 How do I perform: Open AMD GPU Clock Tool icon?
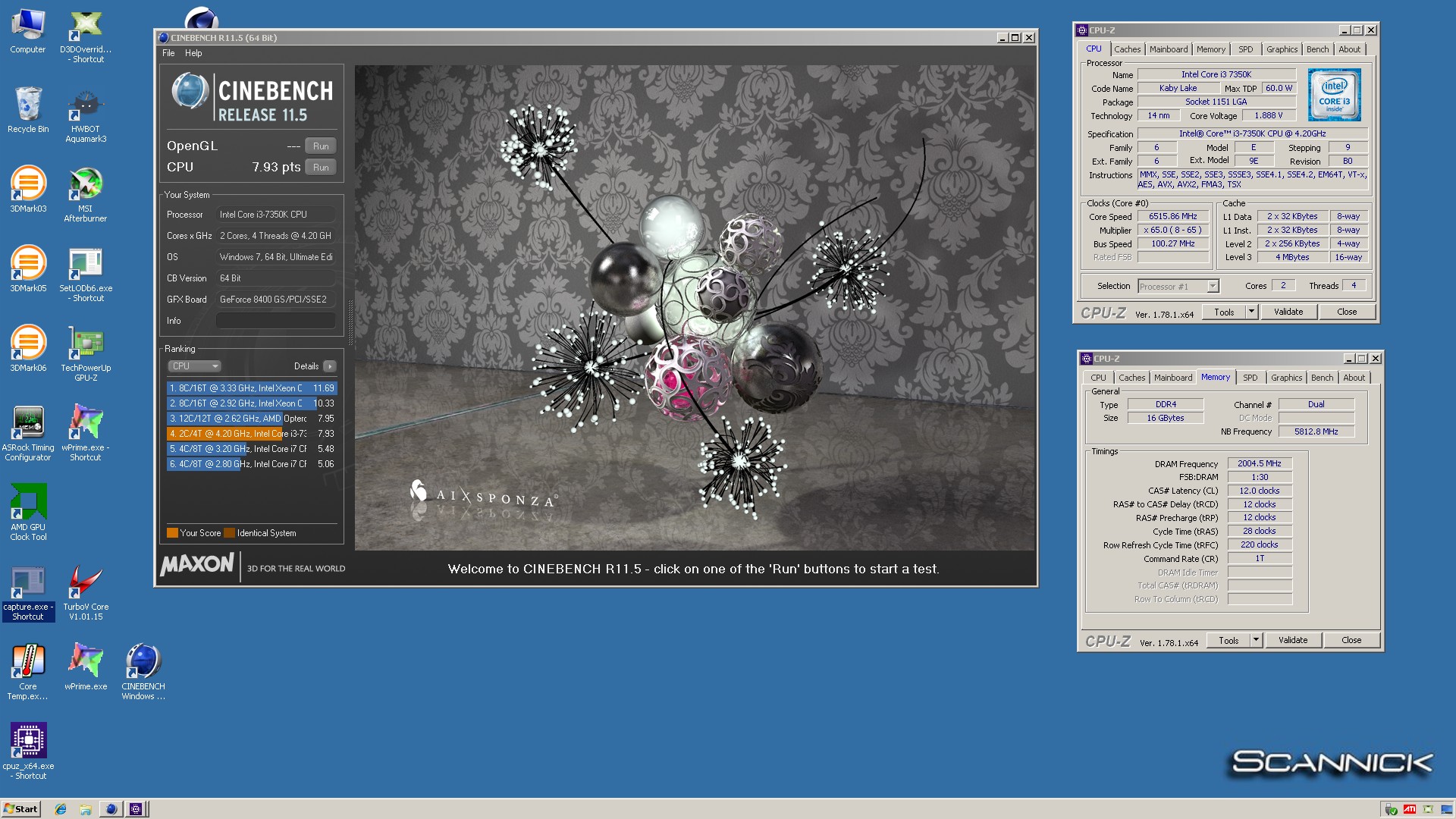coord(28,513)
